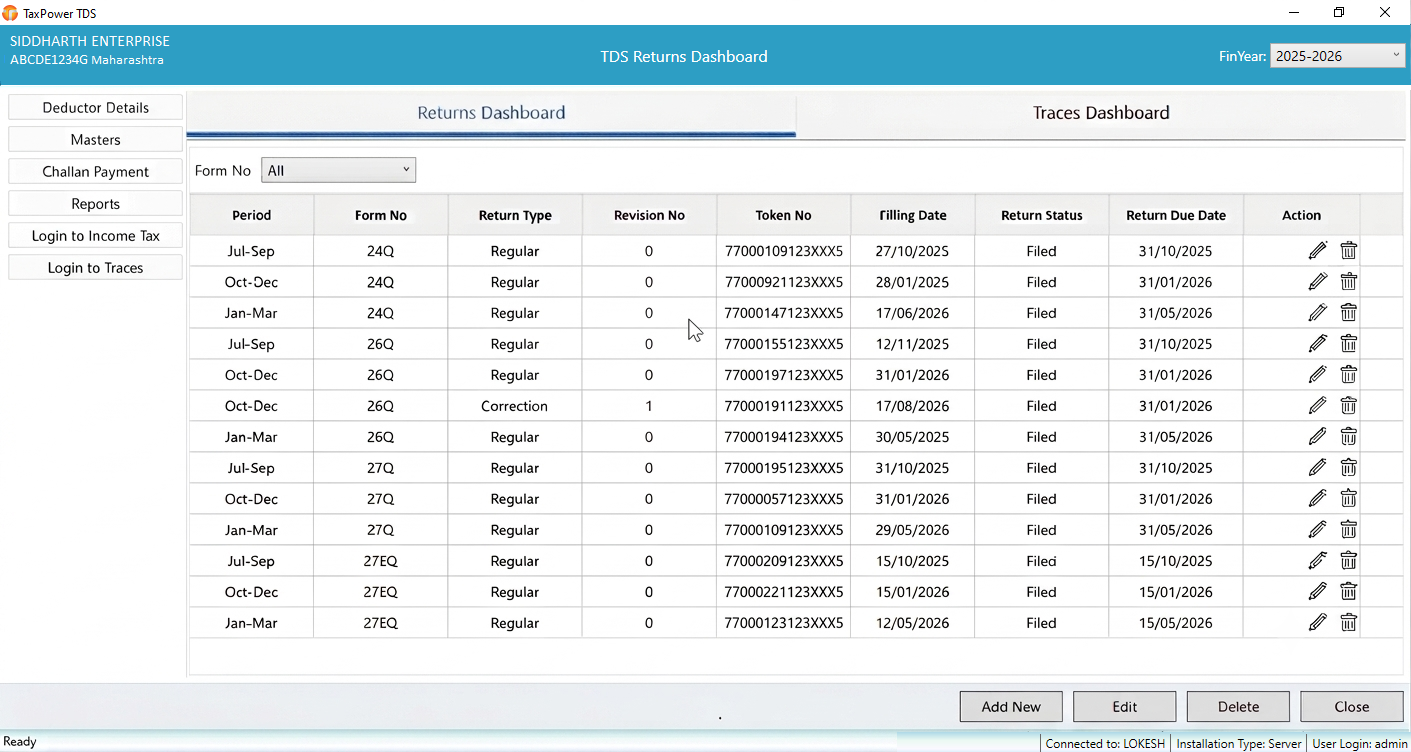Image resolution: width=1411 pixels, height=752 pixels.
Task: Edit Jul-Sep 27EQ return pencil icon
Action: (1318, 561)
